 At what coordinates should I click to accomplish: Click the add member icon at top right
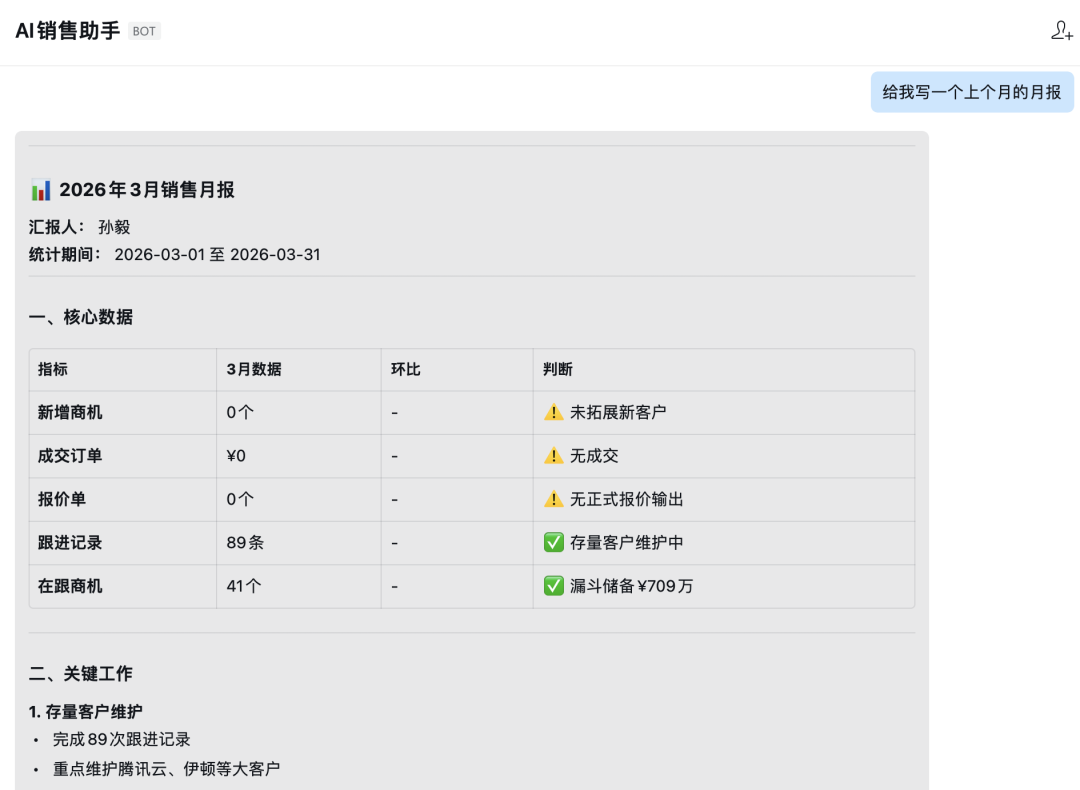coord(1061,30)
